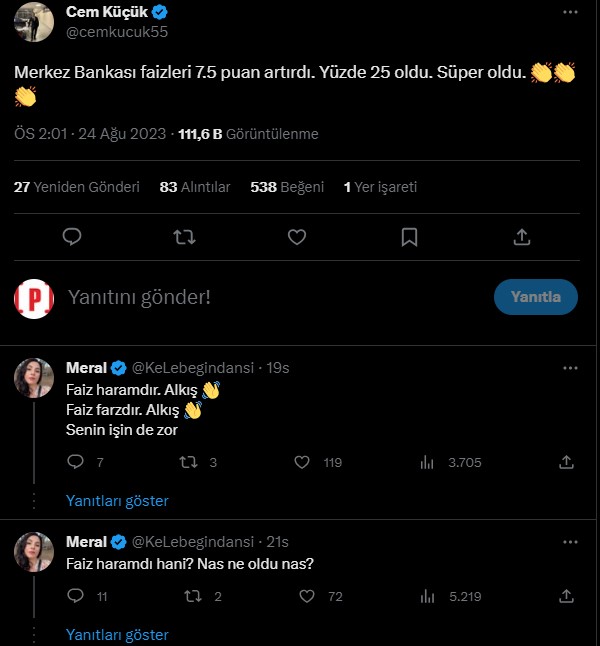The width and height of the screenshot is (600, 646).
Task: Open Cem Küçük's profile picture
Action: click(34, 21)
